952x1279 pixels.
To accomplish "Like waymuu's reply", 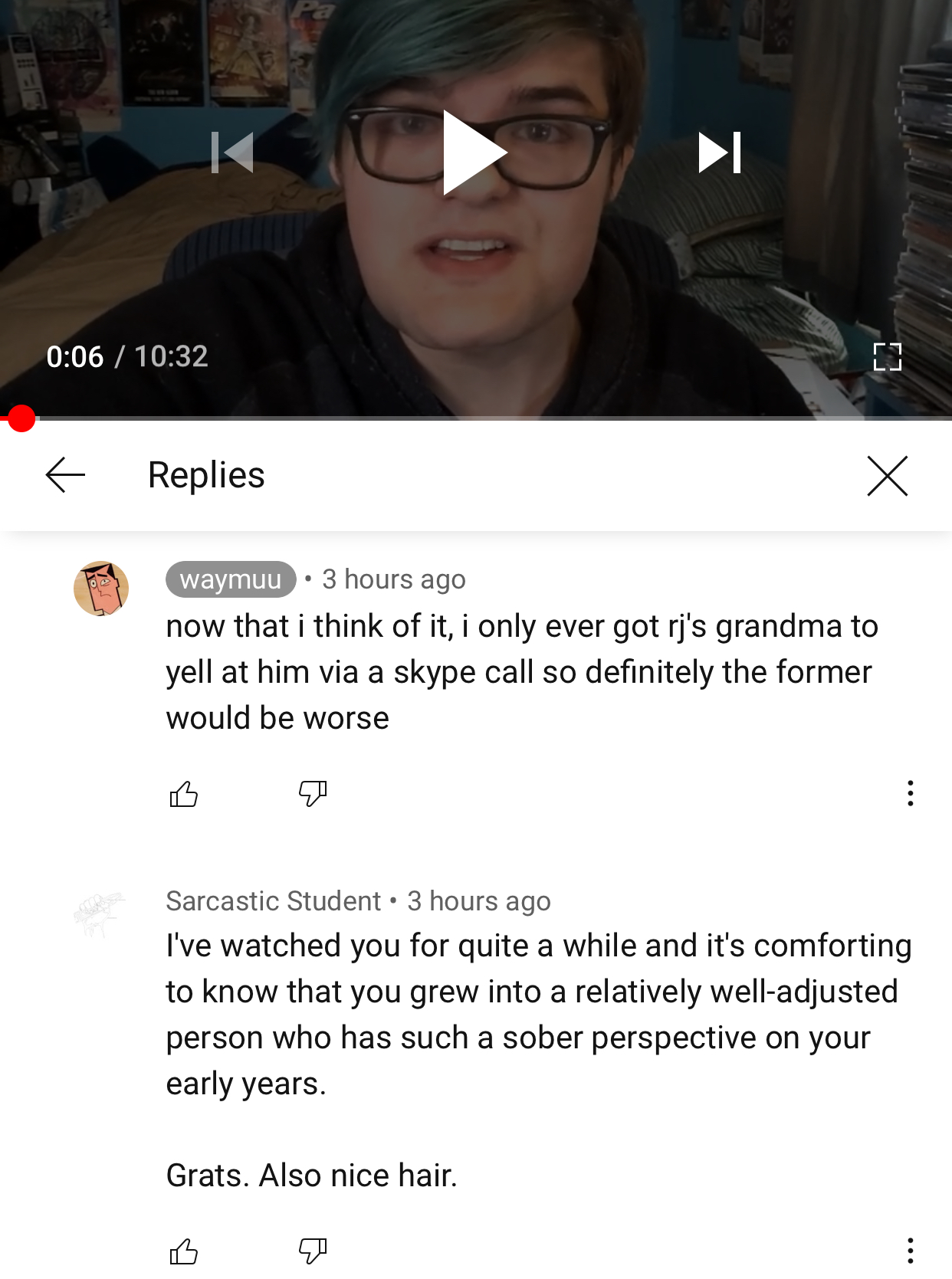I will coord(183,794).
